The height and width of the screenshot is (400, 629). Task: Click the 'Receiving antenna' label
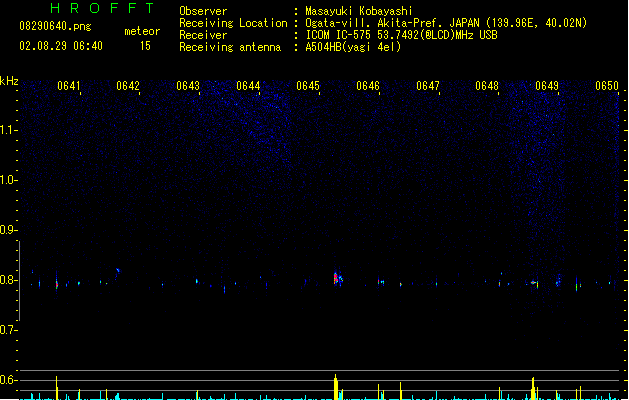pos(230,47)
